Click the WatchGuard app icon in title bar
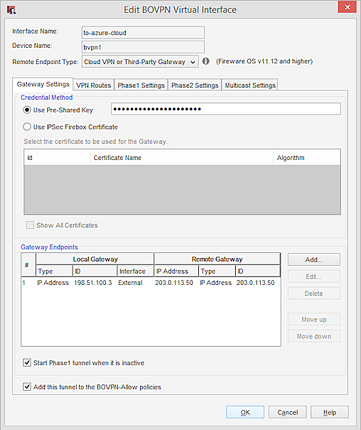Screen dimensions: 361x430 click(11, 10)
